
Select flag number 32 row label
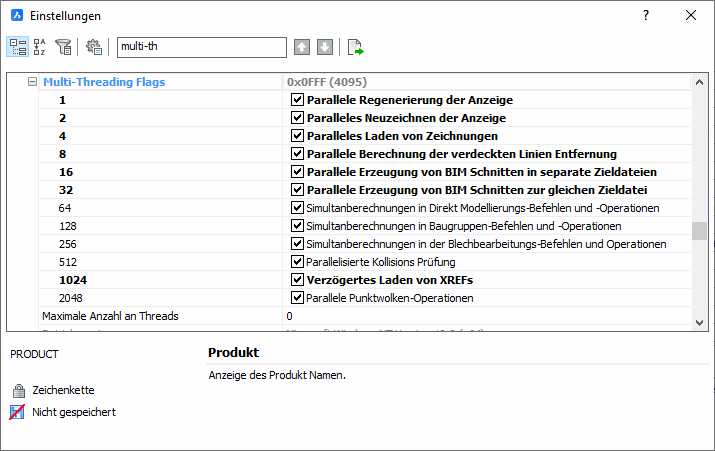coord(66,190)
